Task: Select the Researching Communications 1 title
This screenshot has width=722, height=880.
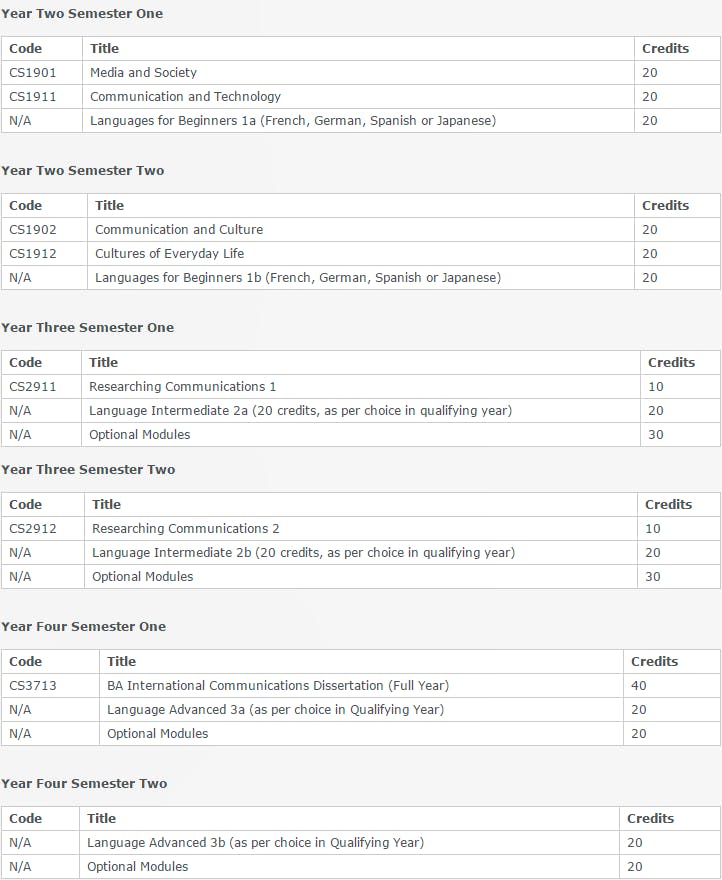Action: 182,386
